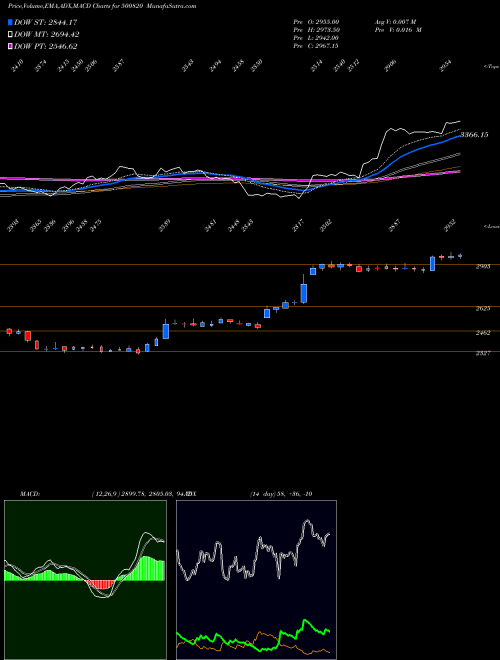Click the tall blue candle near 2625 line

(x=304, y=293)
